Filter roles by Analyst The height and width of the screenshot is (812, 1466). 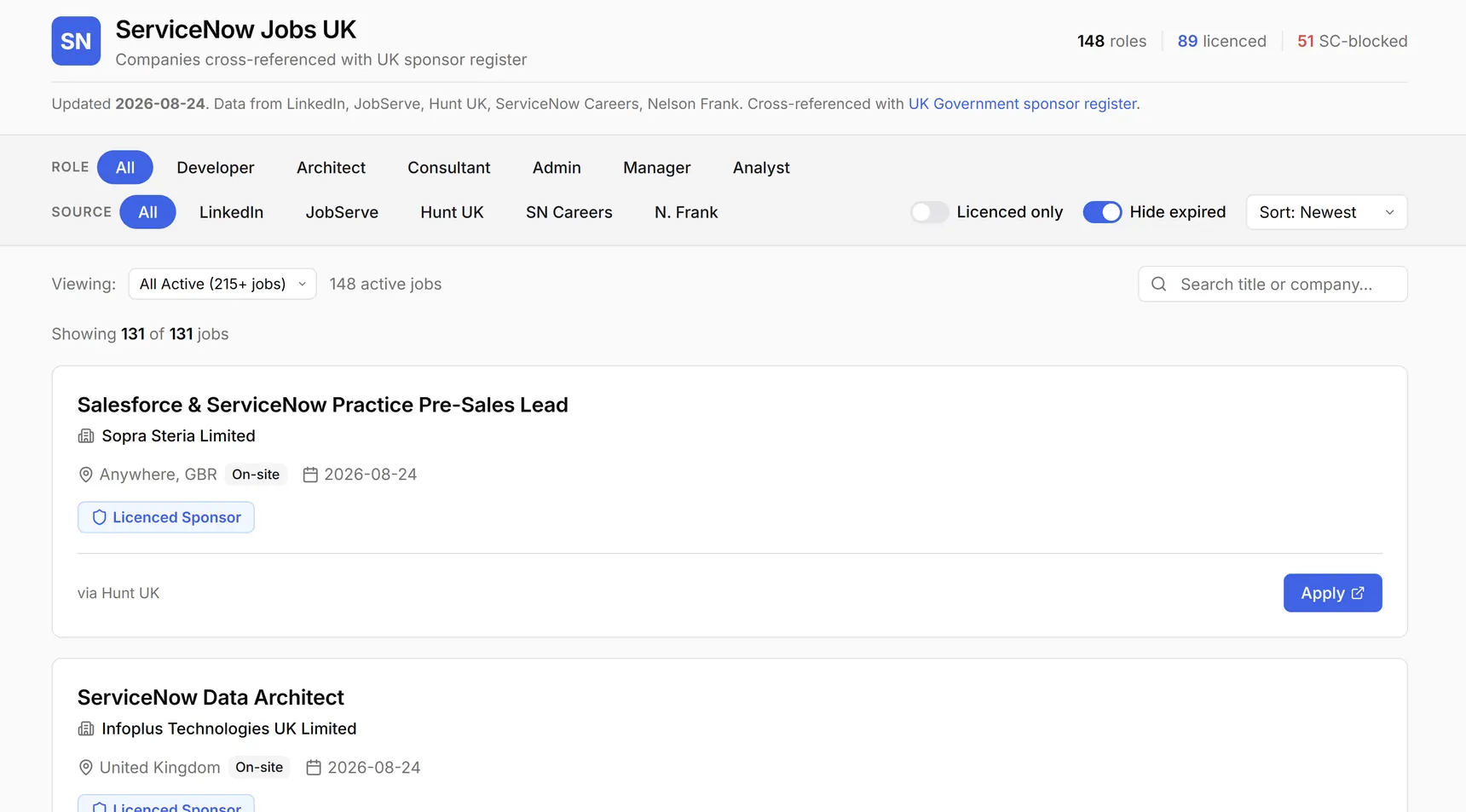761,167
